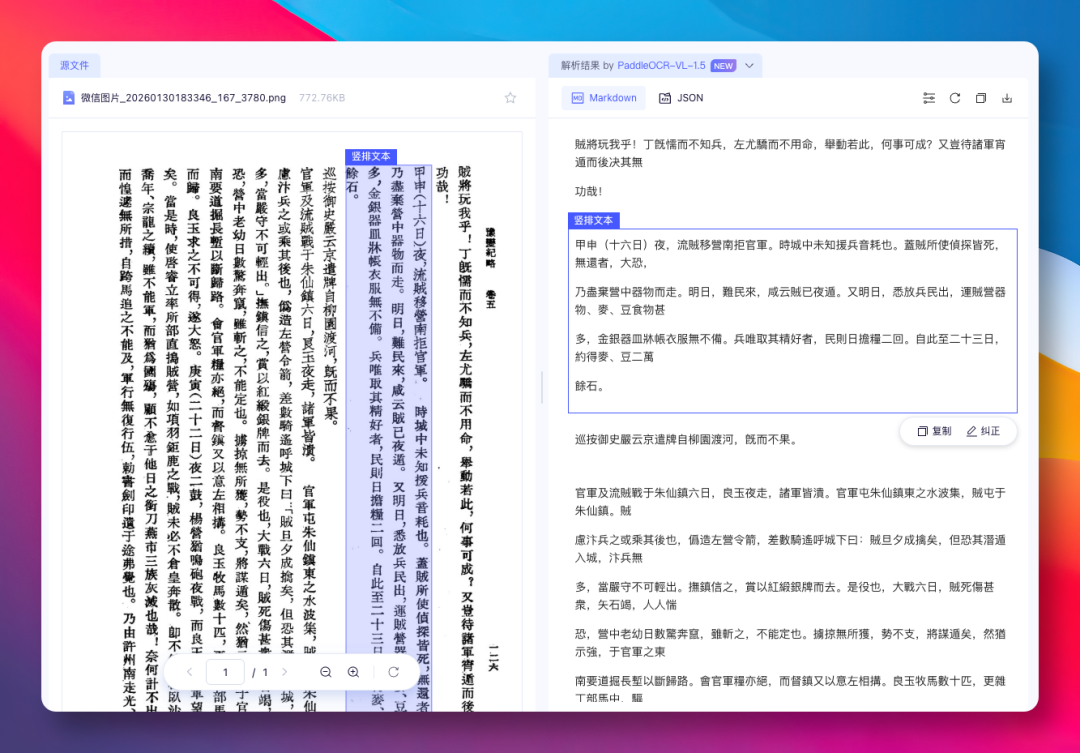
Task: Download the parse results
Action: click(1007, 98)
